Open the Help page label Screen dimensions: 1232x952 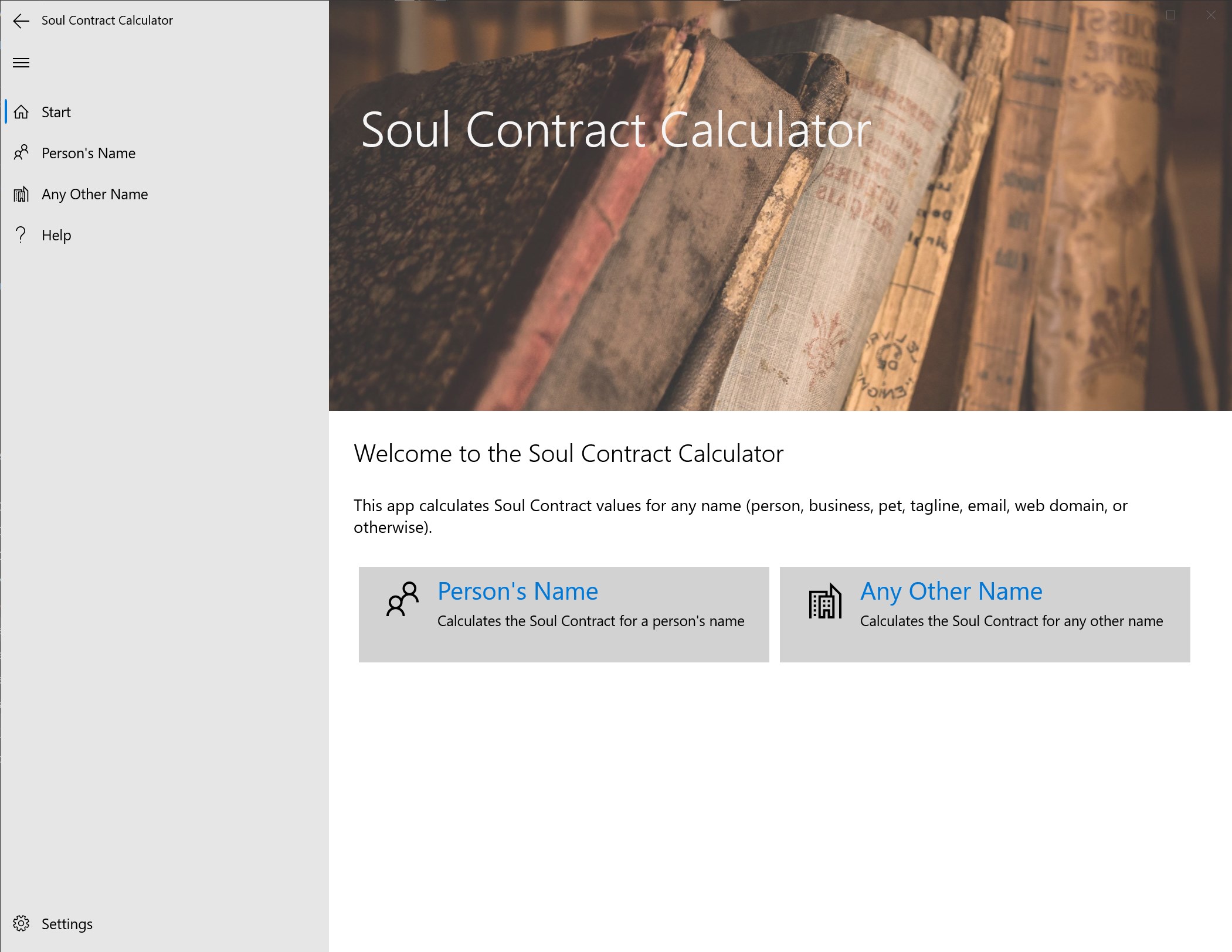click(x=56, y=235)
